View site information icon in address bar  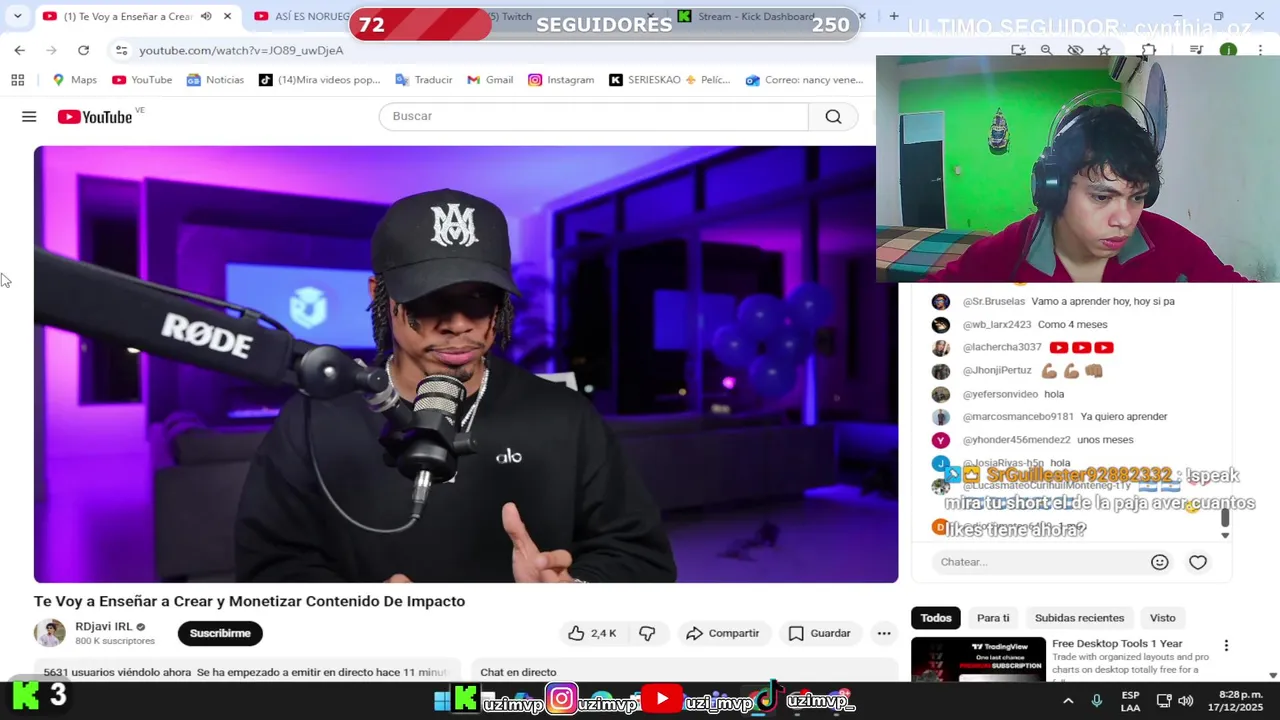point(121,50)
